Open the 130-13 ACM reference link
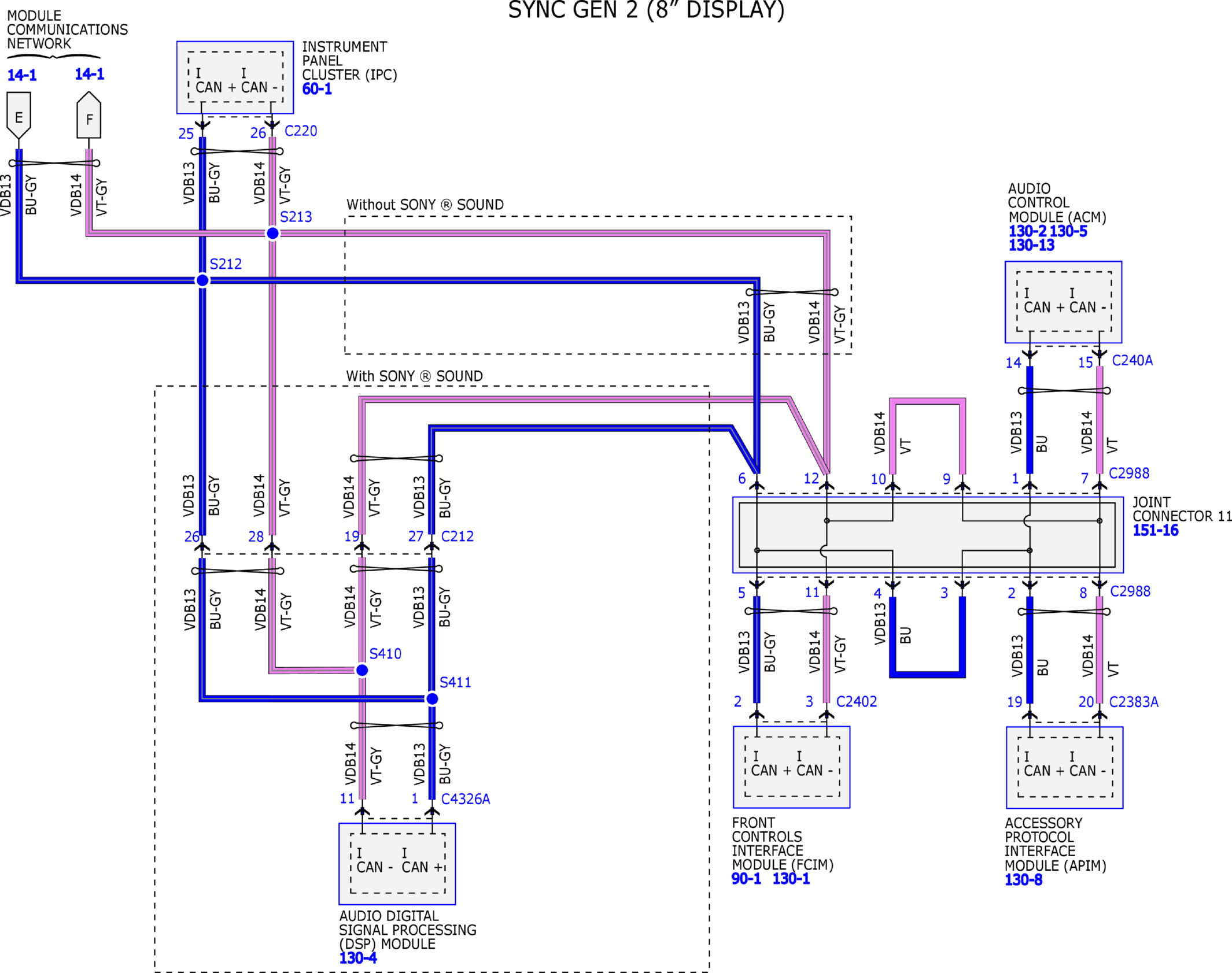Viewport: 1232px width, 973px height. pyautogui.click(x=1031, y=245)
